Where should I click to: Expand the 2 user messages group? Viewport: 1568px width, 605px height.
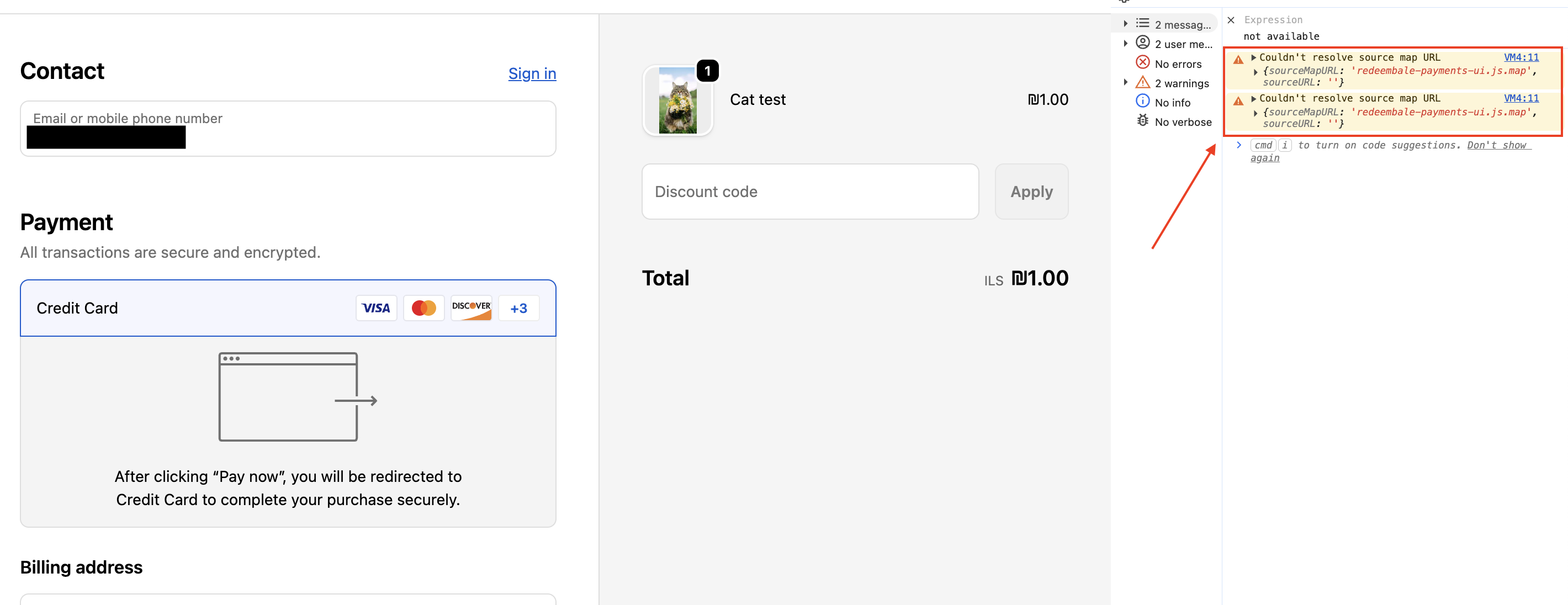click(1125, 43)
